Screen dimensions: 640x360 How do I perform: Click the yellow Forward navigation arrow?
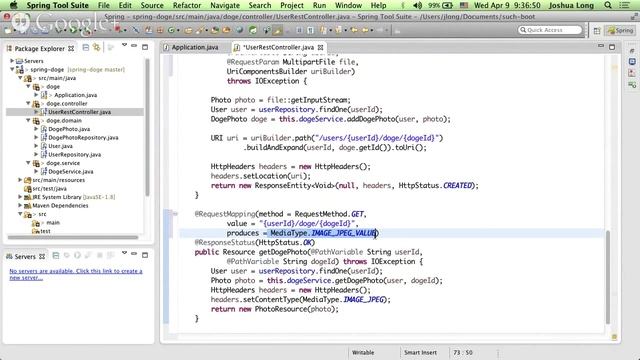coord(365,30)
